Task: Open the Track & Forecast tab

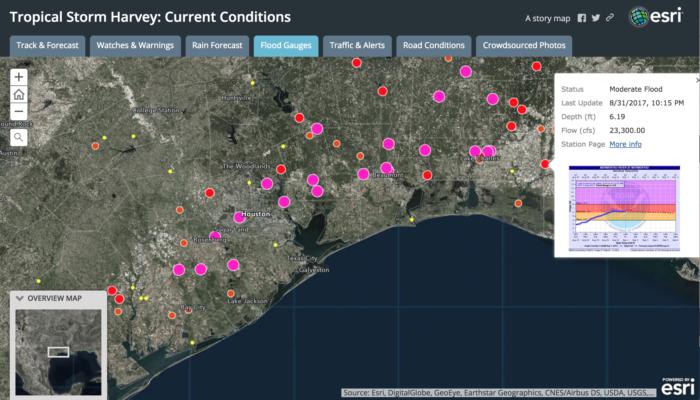Action: coord(47,46)
